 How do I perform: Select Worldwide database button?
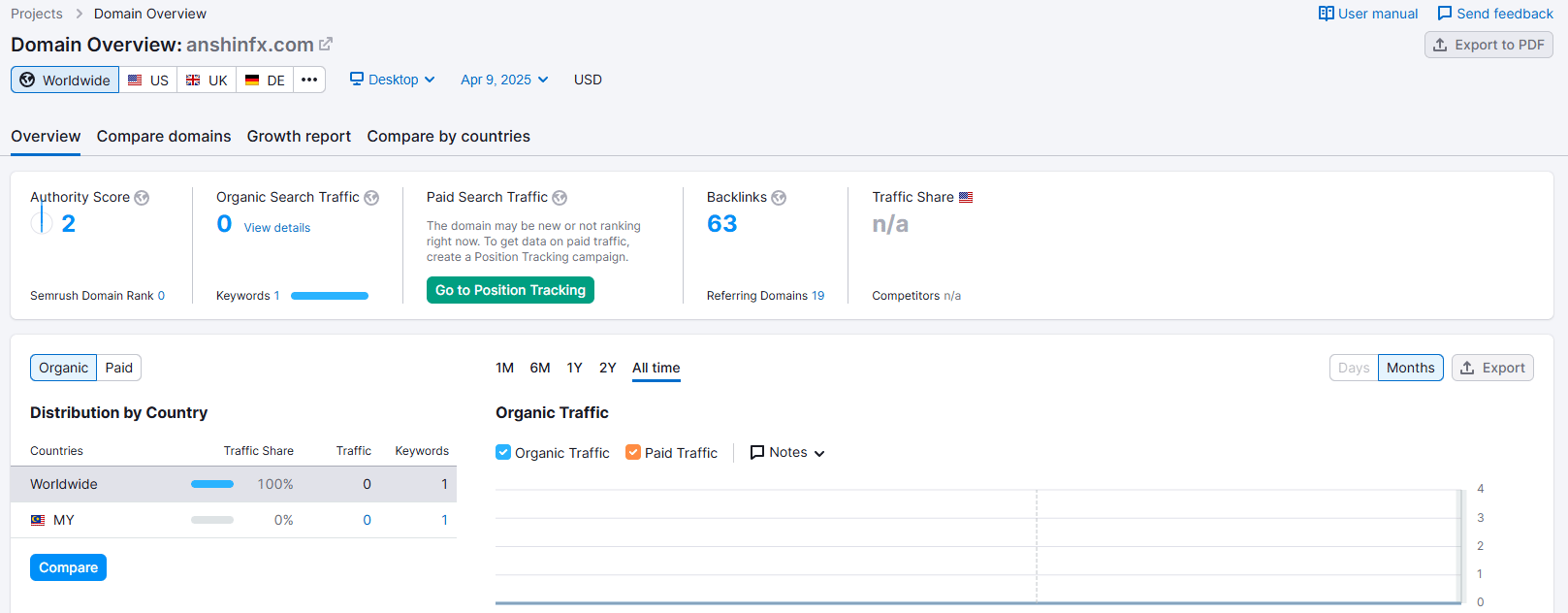[65, 80]
